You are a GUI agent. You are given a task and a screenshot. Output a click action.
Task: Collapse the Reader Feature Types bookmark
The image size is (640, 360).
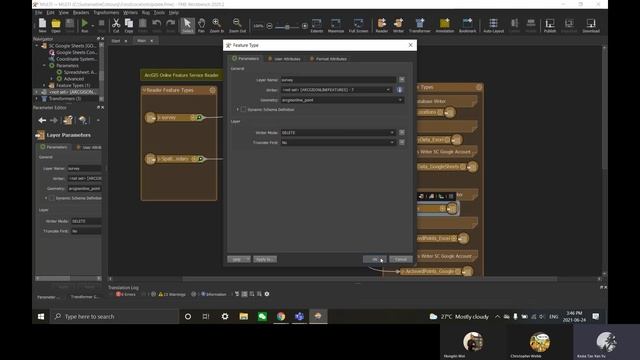[144, 90]
